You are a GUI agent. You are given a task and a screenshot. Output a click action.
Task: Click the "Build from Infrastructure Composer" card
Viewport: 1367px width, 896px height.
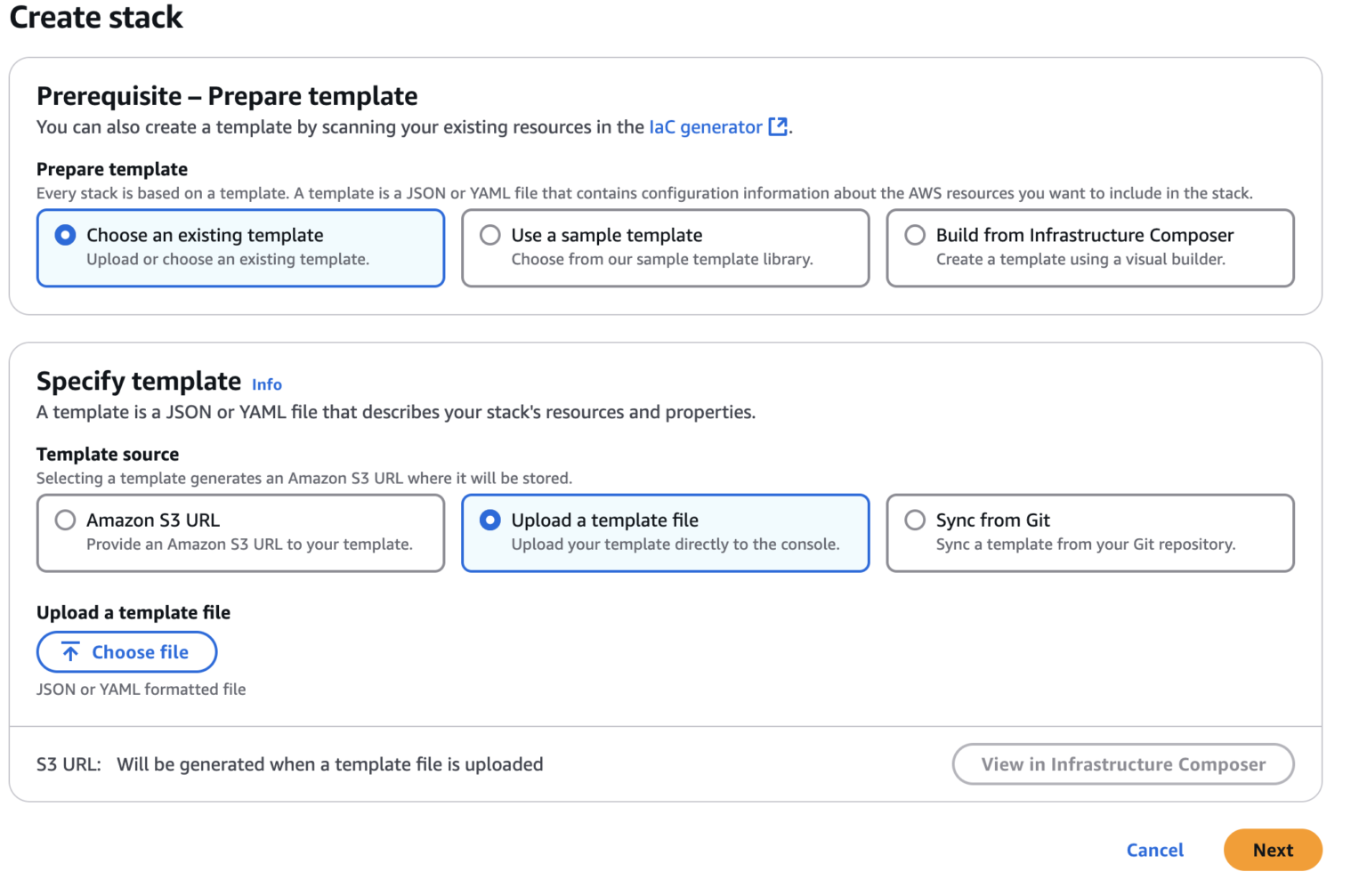[1089, 248]
